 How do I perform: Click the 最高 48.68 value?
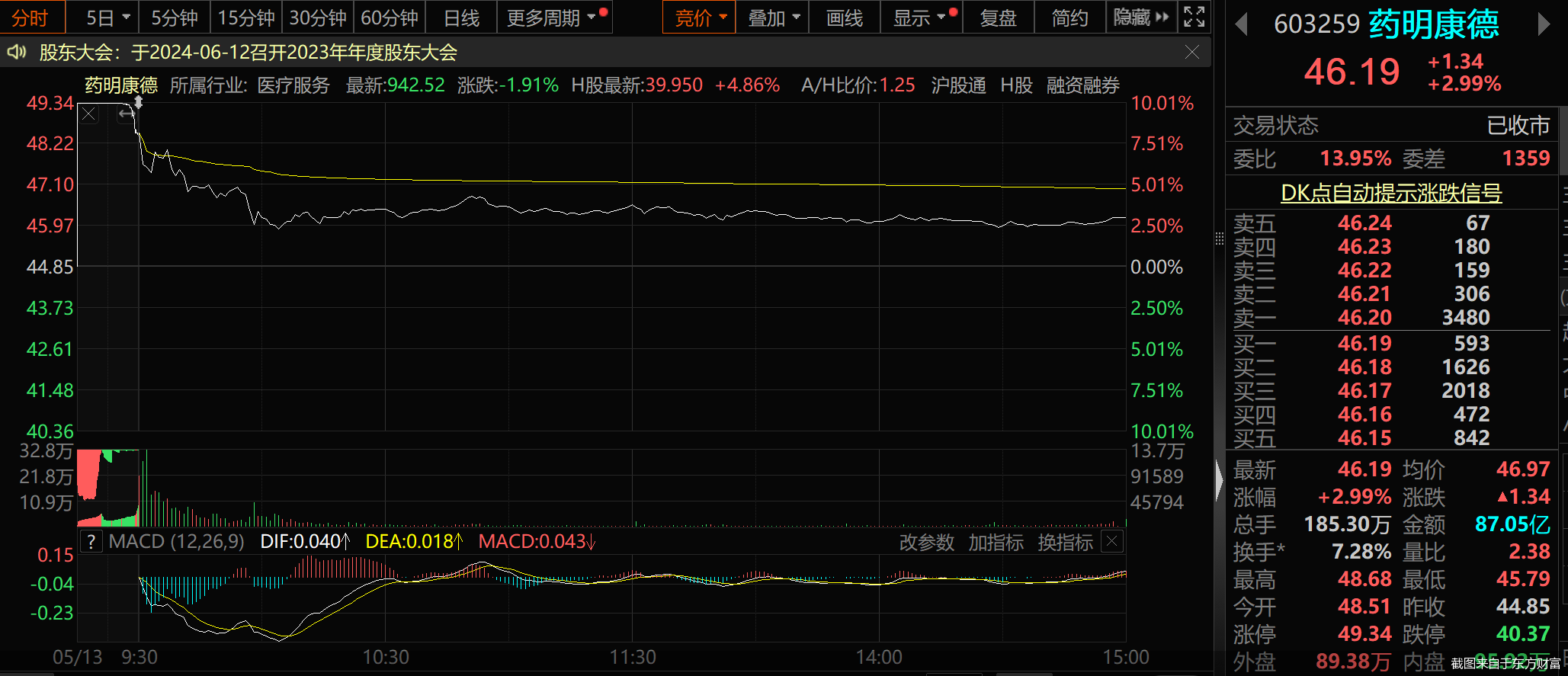1364,579
